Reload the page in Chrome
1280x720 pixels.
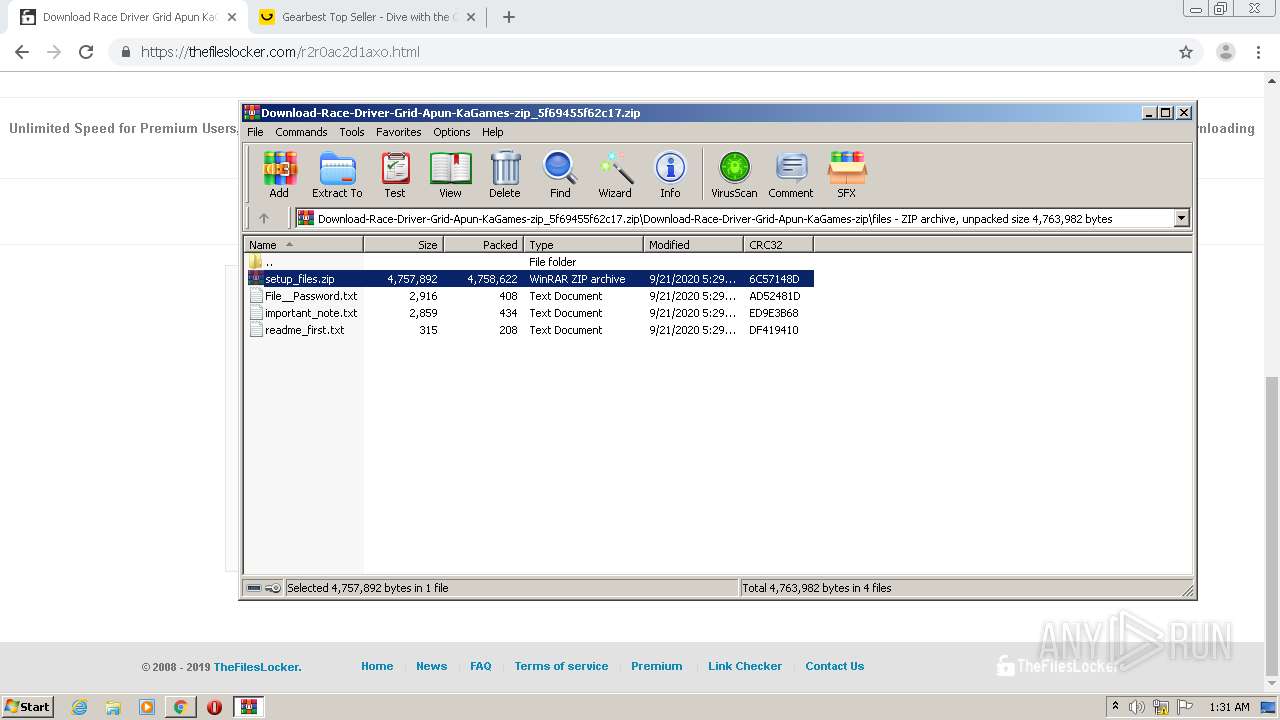pyautogui.click(x=86, y=52)
